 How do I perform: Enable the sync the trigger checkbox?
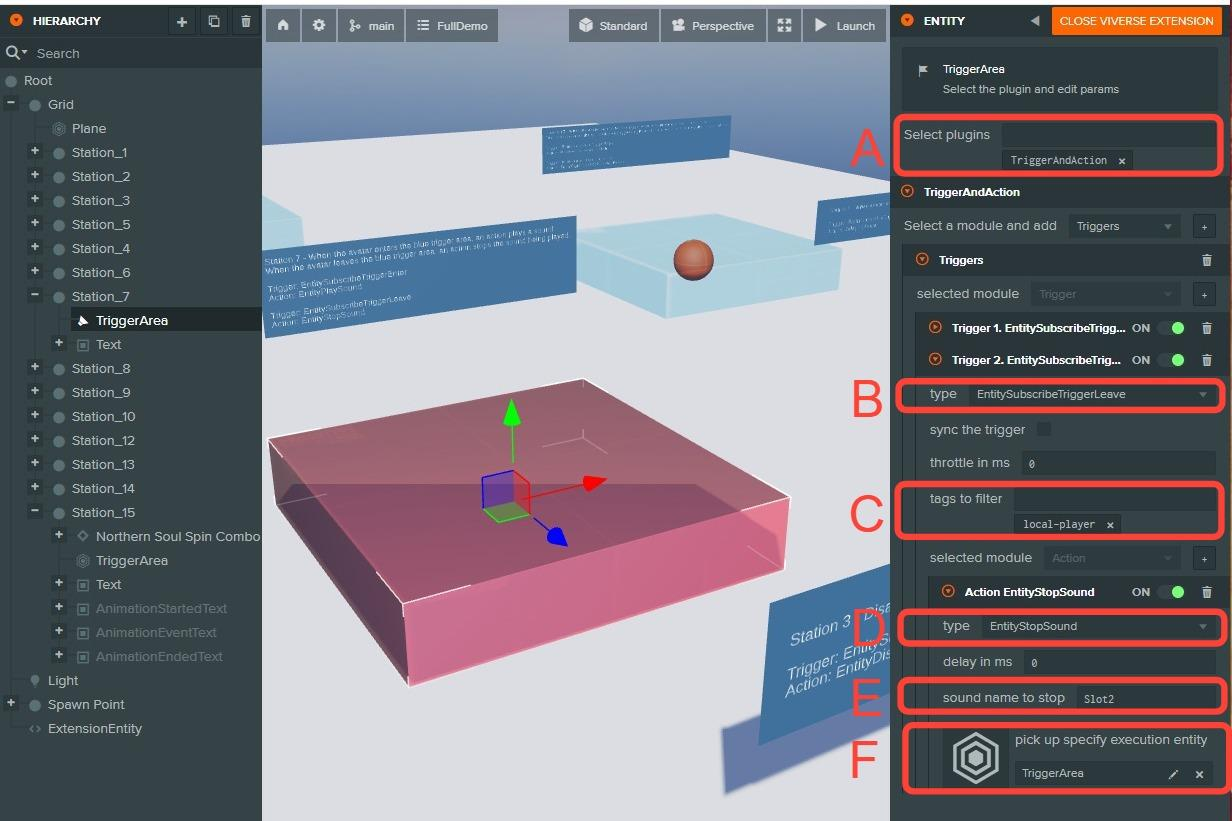pyautogui.click(x=1044, y=430)
